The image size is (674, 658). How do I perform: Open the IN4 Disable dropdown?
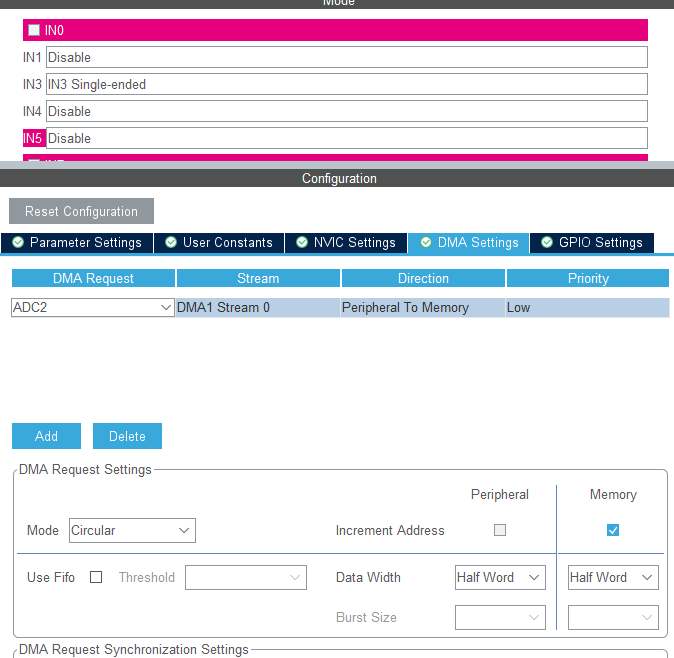(346, 111)
